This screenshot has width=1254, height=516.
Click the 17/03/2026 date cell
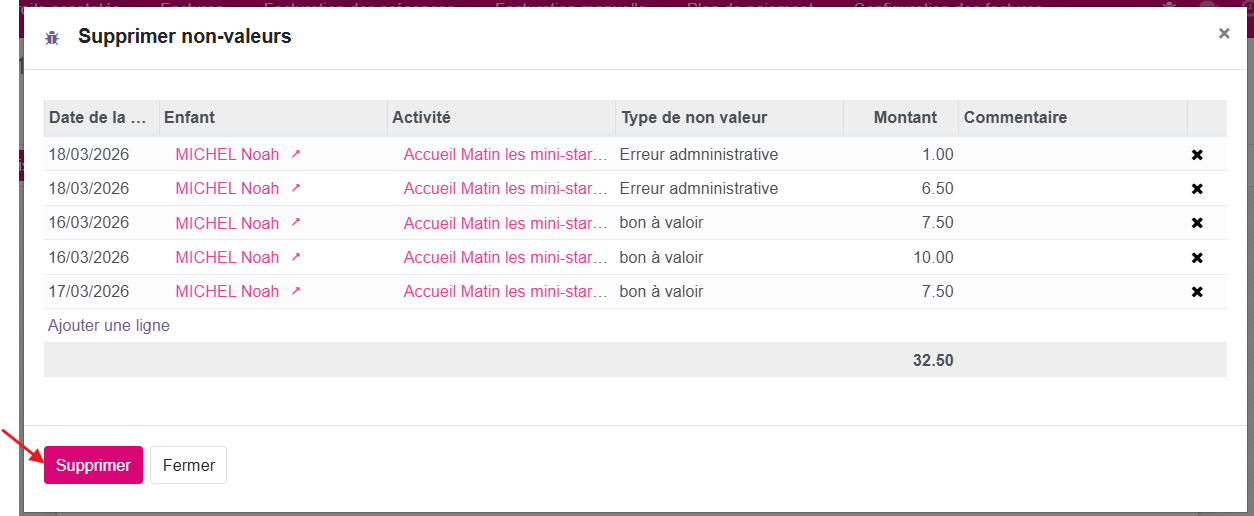pos(101,291)
